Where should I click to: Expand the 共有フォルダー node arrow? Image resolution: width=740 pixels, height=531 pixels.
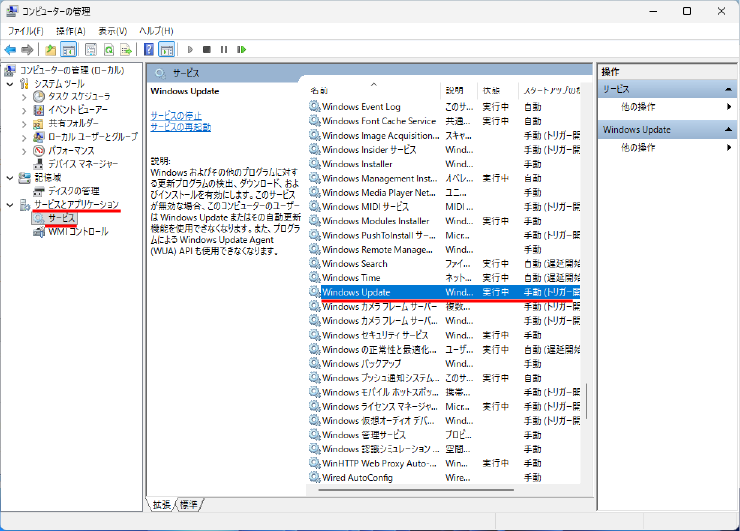click(24, 124)
